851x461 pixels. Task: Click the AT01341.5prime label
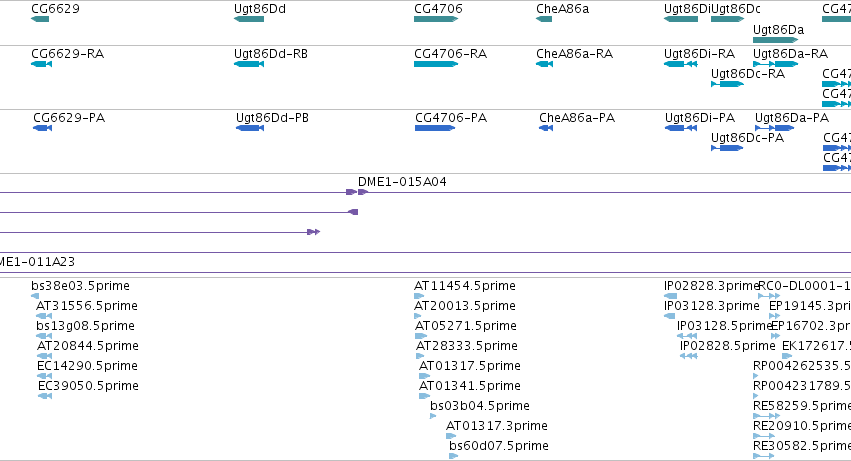tap(469, 386)
